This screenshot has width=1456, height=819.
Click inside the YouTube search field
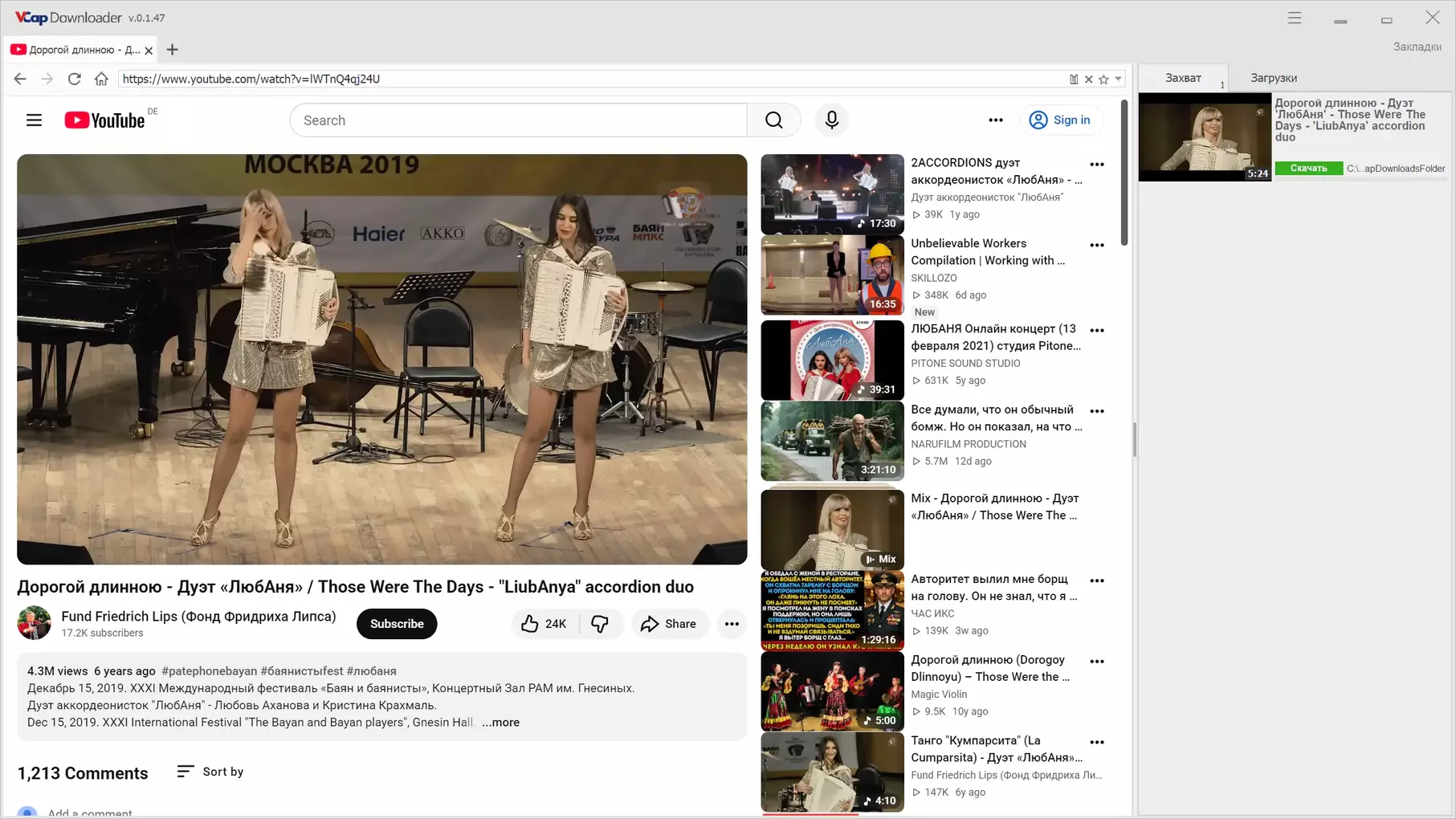tap(518, 120)
